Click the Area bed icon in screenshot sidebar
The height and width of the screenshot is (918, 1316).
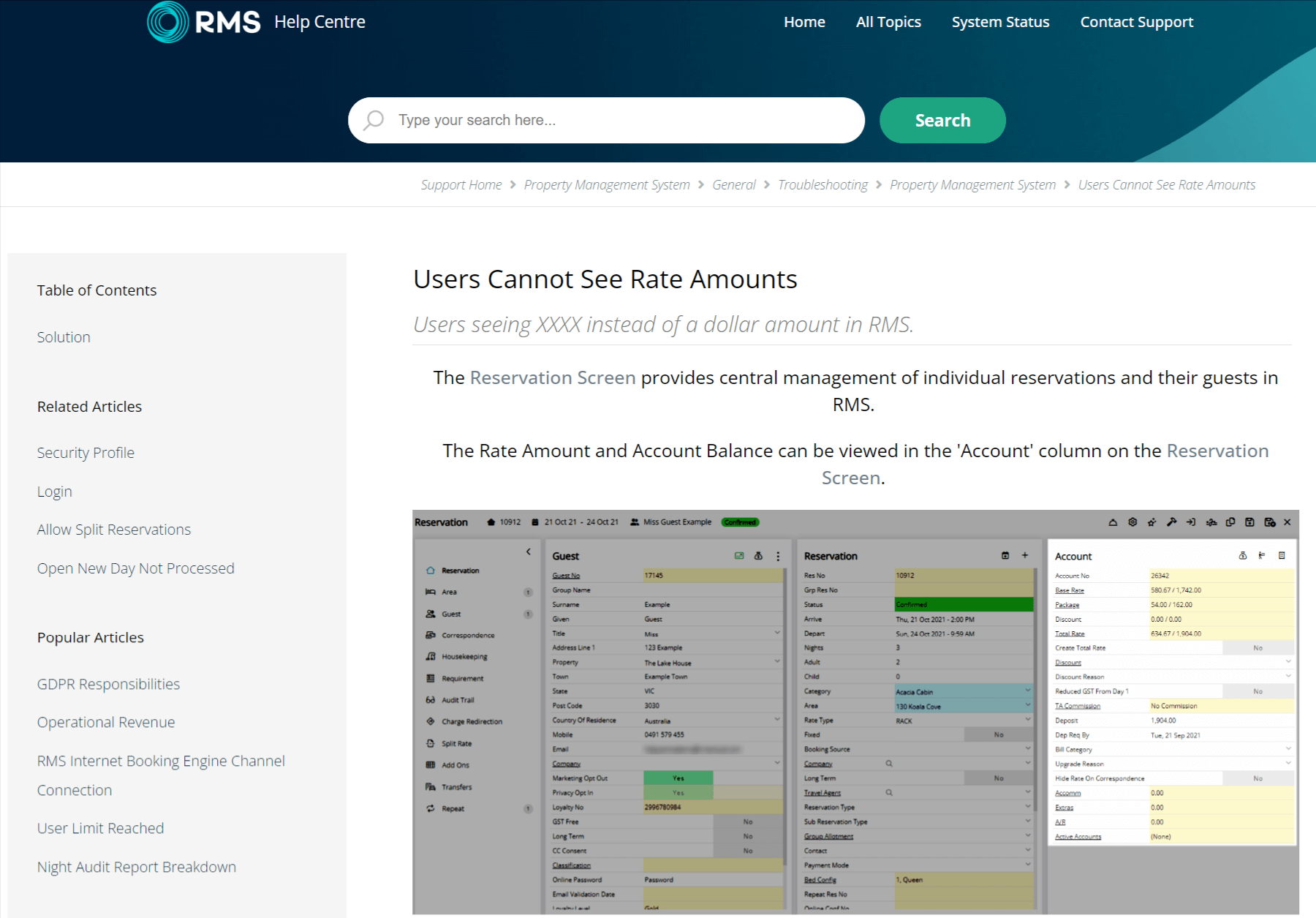[x=431, y=592]
